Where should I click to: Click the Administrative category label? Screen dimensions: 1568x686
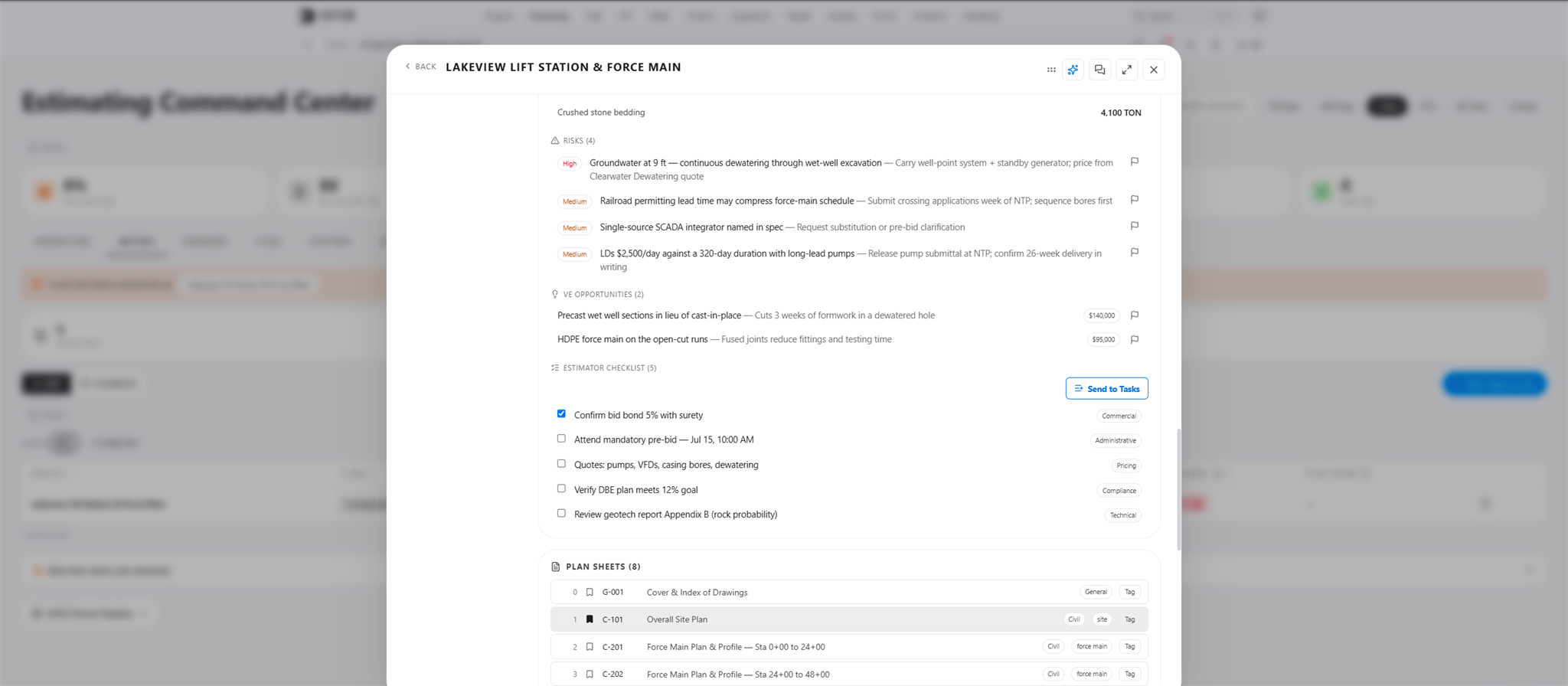tap(1116, 440)
